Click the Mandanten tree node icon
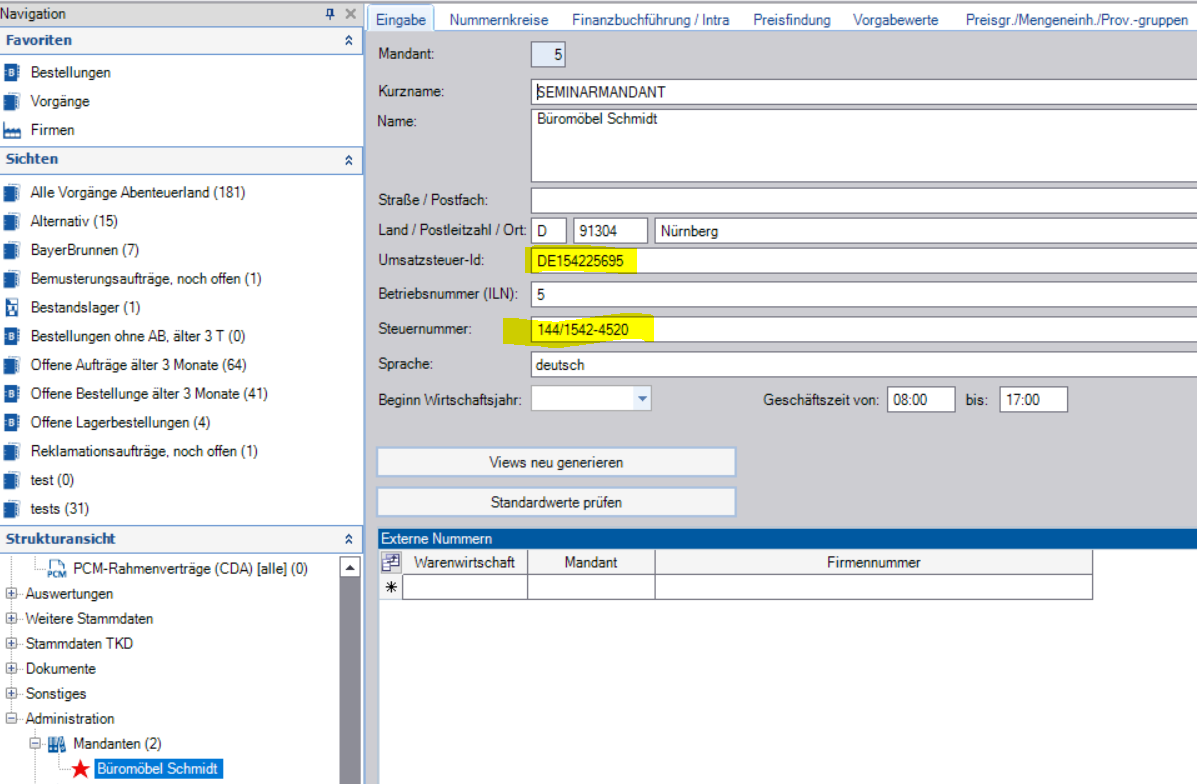The image size is (1197, 784). [56, 744]
